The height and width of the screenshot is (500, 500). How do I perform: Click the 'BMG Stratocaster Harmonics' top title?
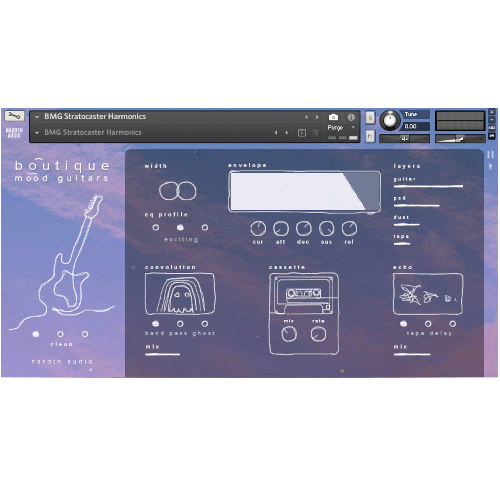coord(95,116)
